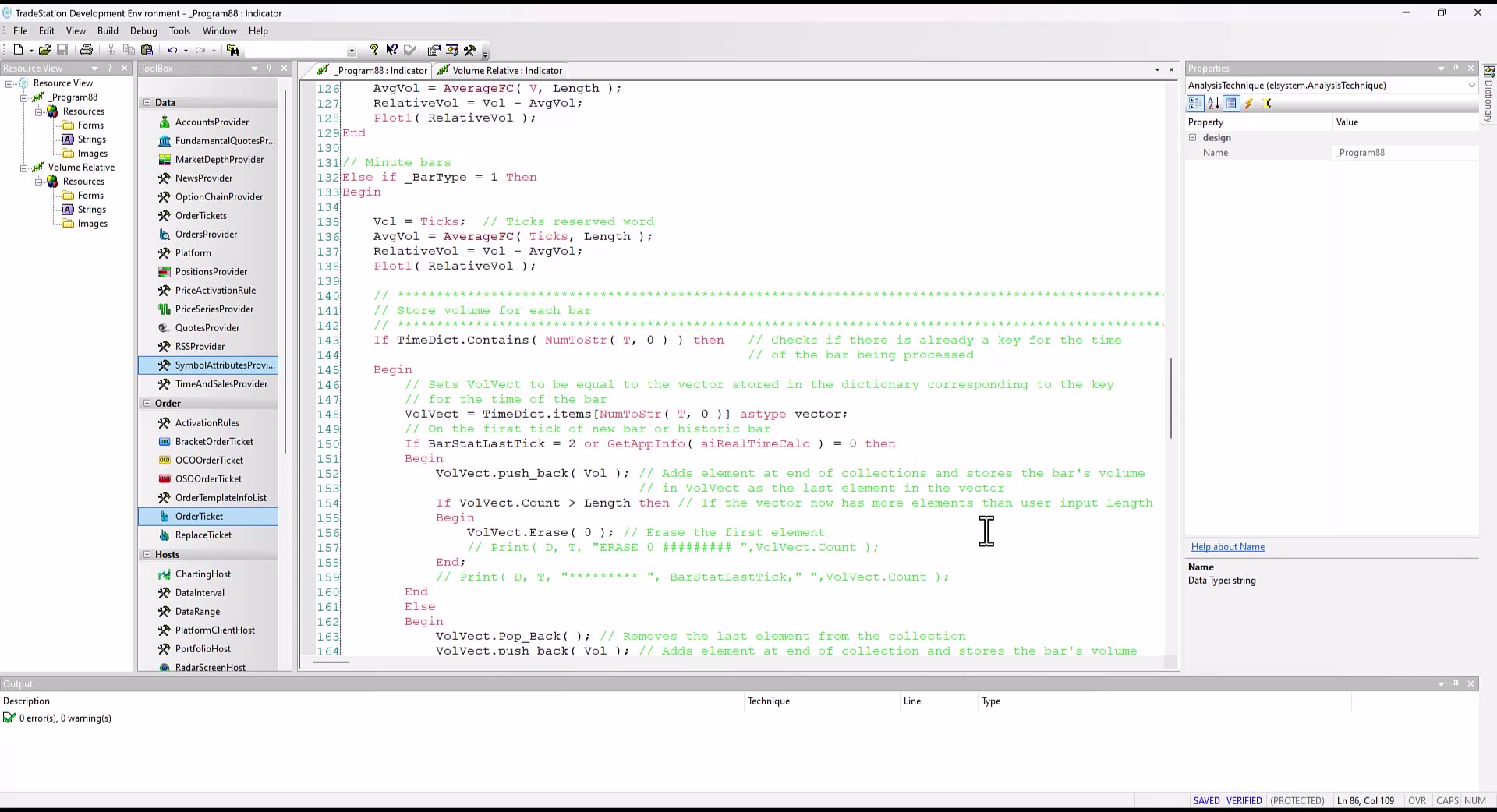Collapse the Data section in the ToolBox

tap(147, 102)
